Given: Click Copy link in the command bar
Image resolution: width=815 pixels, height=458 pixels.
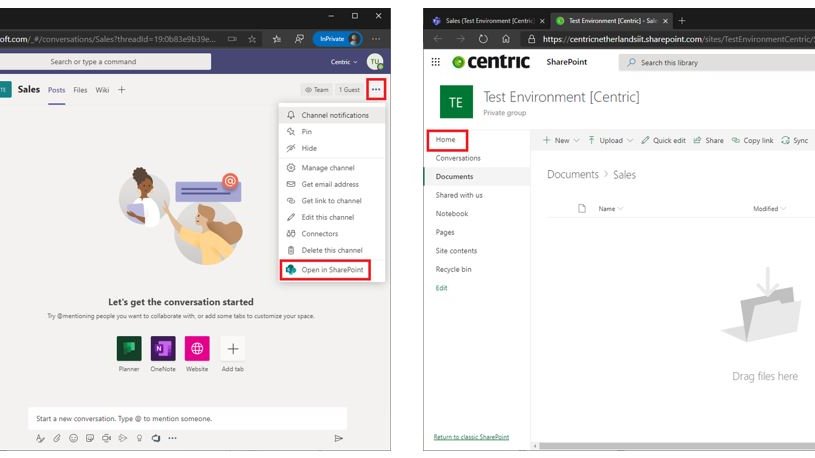Looking at the screenshot, I should click(x=753, y=140).
